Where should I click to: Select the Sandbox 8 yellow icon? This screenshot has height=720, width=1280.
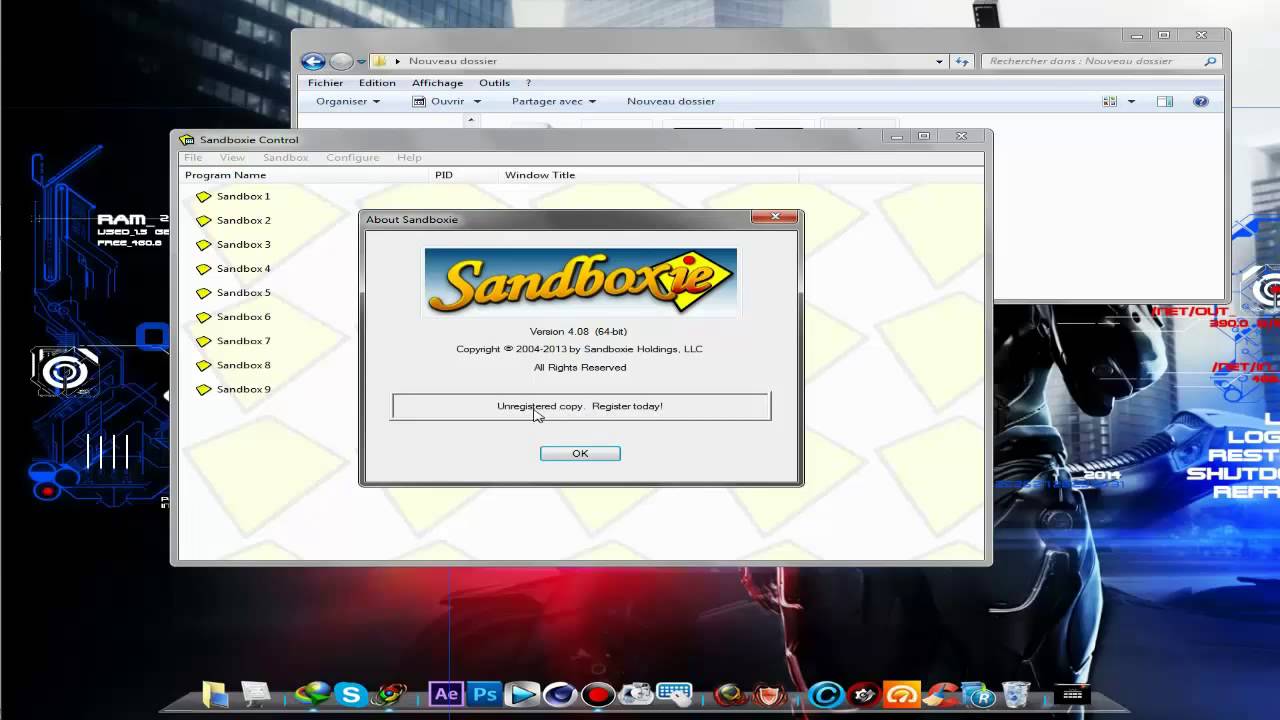(204, 365)
